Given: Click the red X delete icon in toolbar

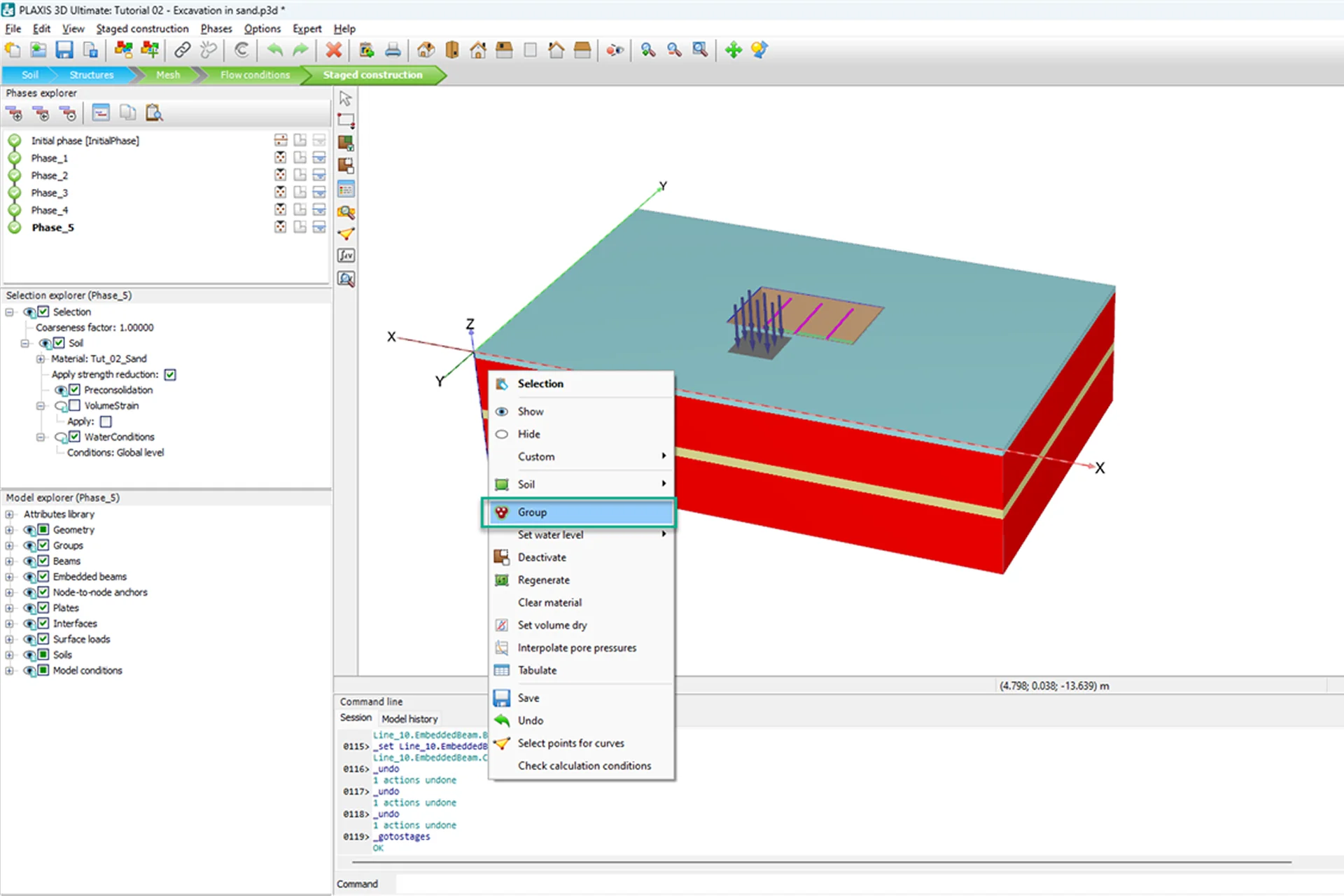Looking at the screenshot, I should click(x=334, y=50).
